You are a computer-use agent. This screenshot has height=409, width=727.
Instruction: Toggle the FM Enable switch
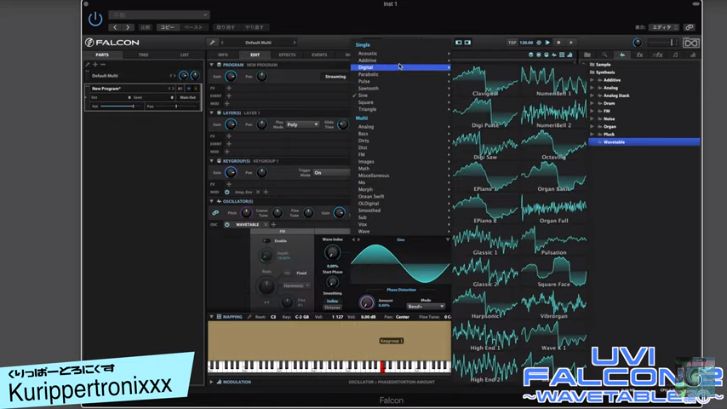coord(267,241)
